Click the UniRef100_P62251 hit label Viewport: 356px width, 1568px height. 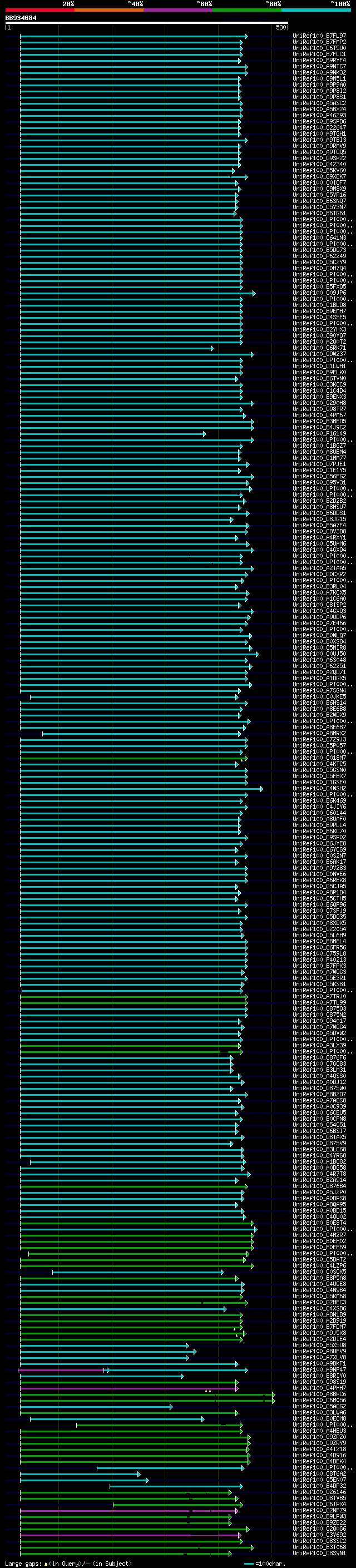coord(319,666)
